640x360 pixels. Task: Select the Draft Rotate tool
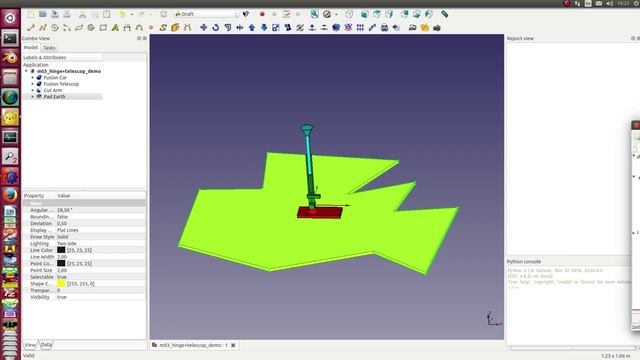216,28
